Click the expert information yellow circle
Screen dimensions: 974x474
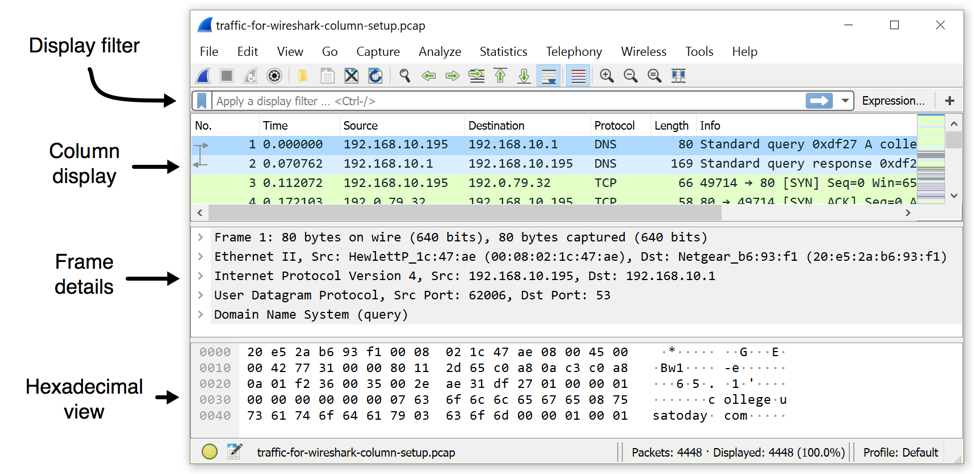tap(209, 452)
